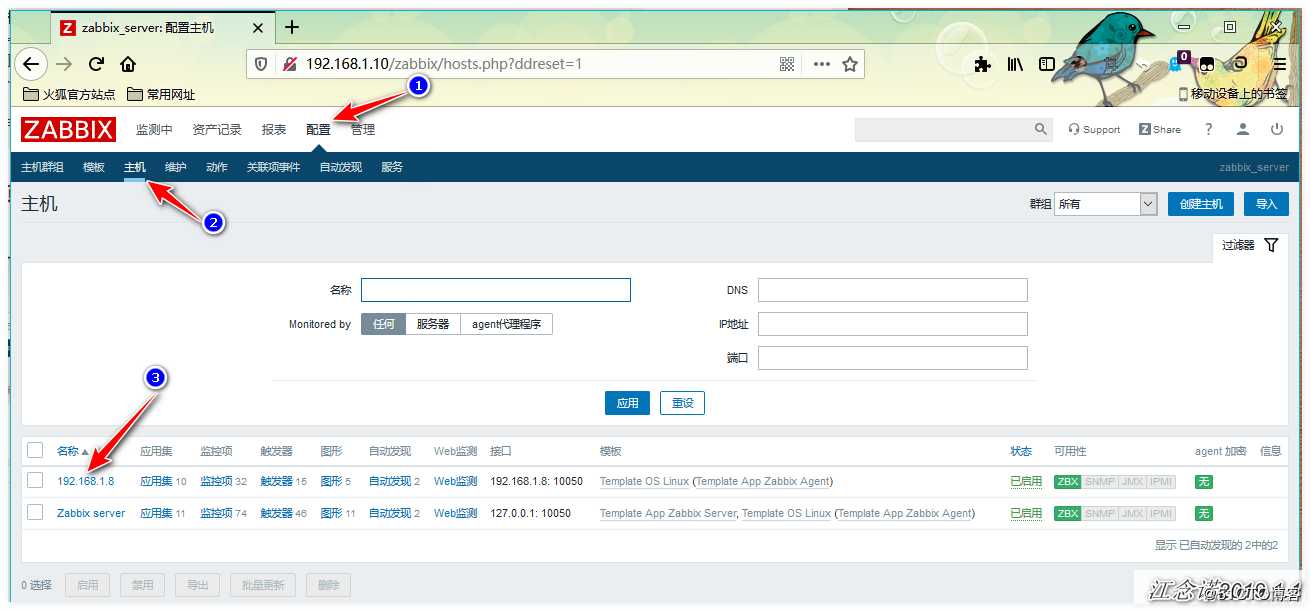The image size is (1311, 611).
Task: Click the Zabbix search magnifier icon
Action: click(1040, 129)
